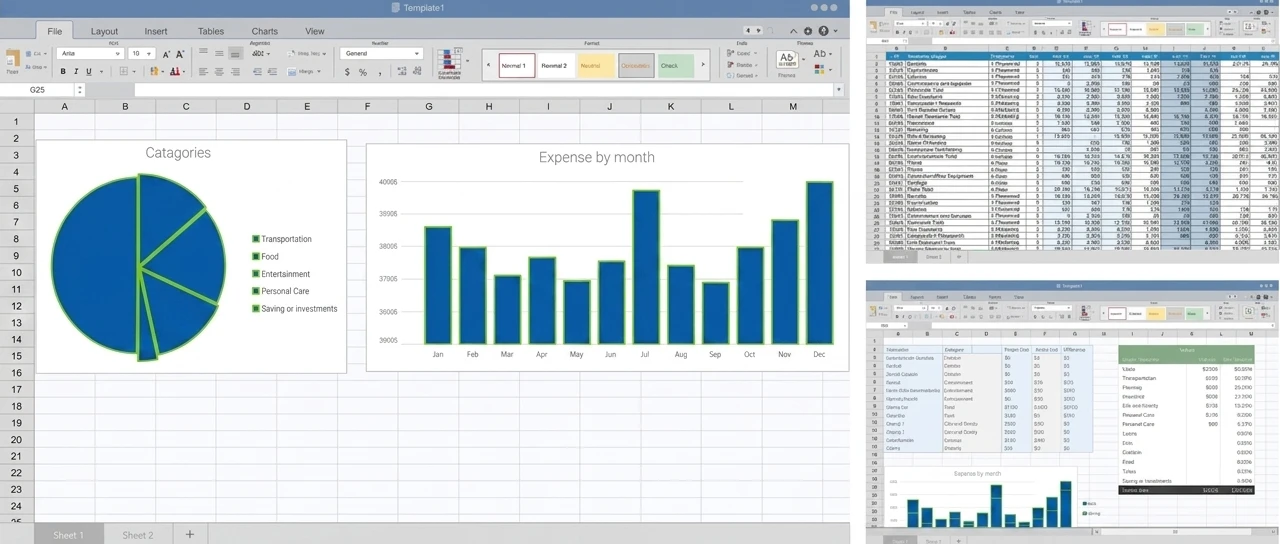Viewport: 1280px width, 544px height.
Task: Toggle bold formatting
Action: pyautogui.click(x=63, y=72)
